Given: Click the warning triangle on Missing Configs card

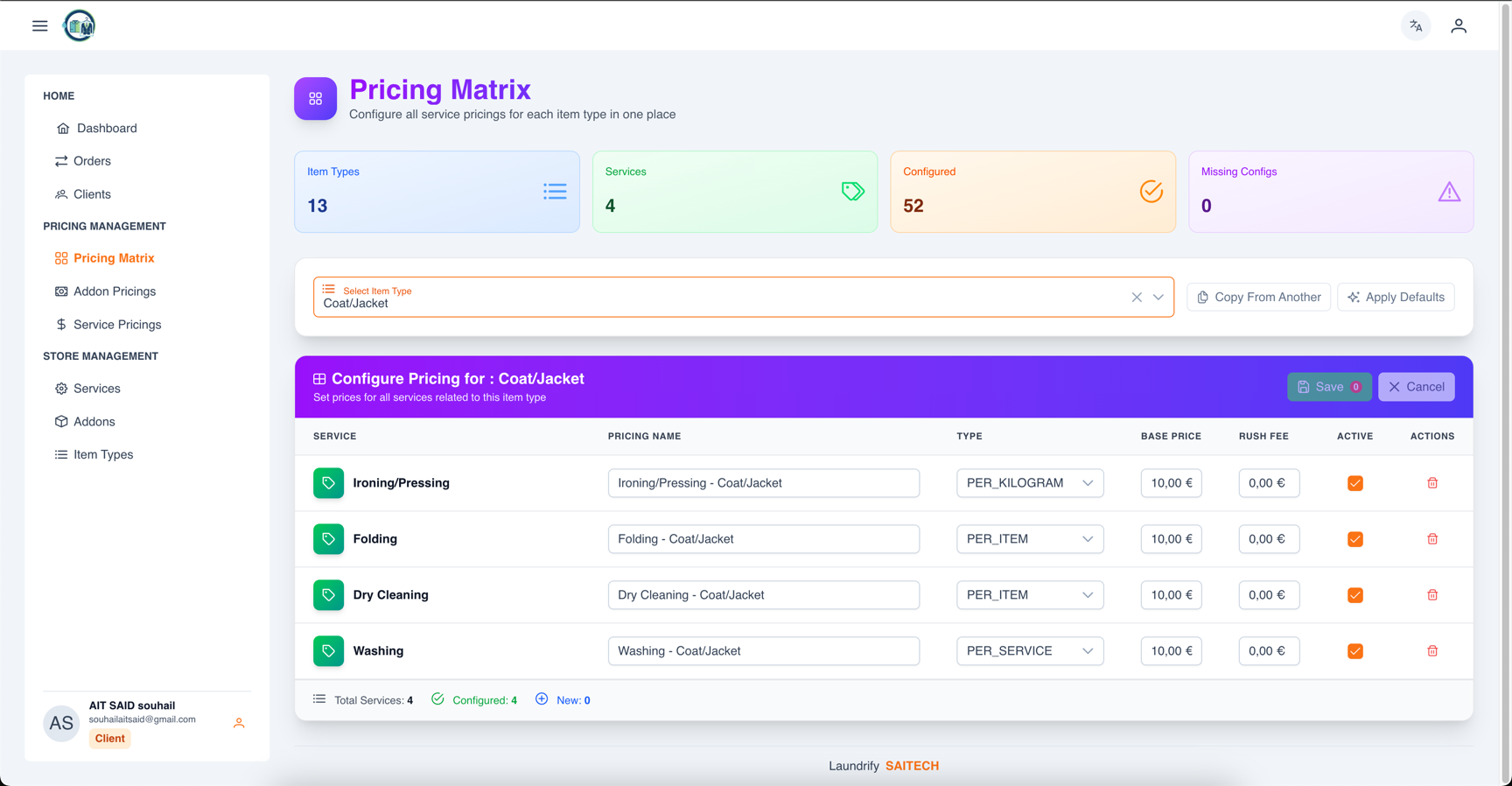Looking at the screenshot, I should point(1449,192).
